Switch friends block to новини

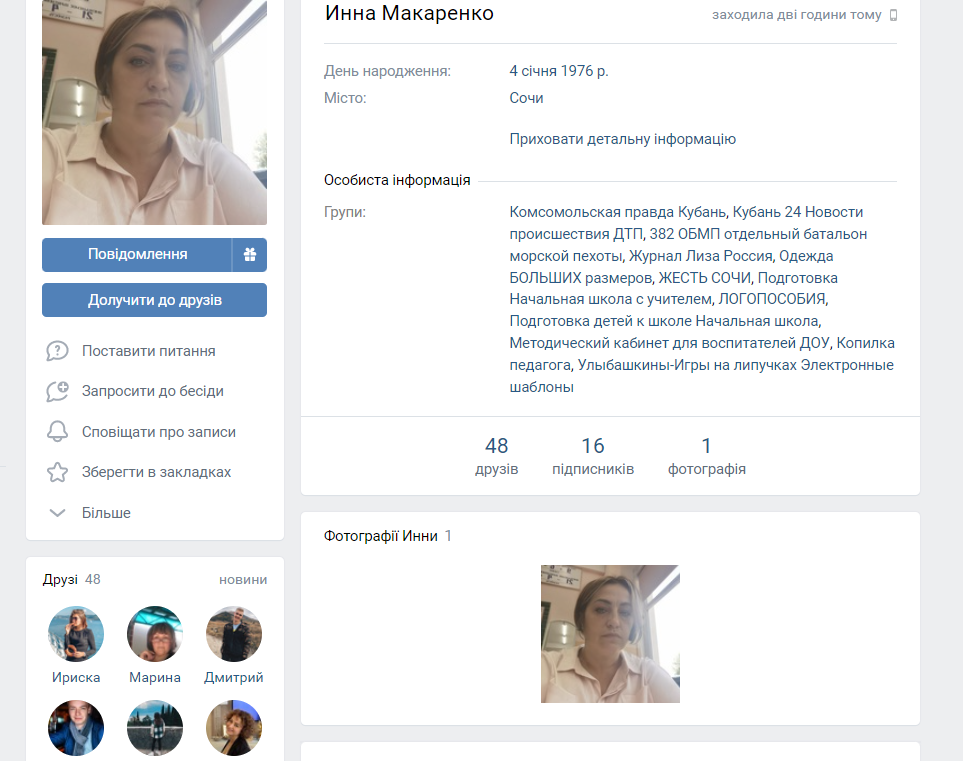click(243, 580)
